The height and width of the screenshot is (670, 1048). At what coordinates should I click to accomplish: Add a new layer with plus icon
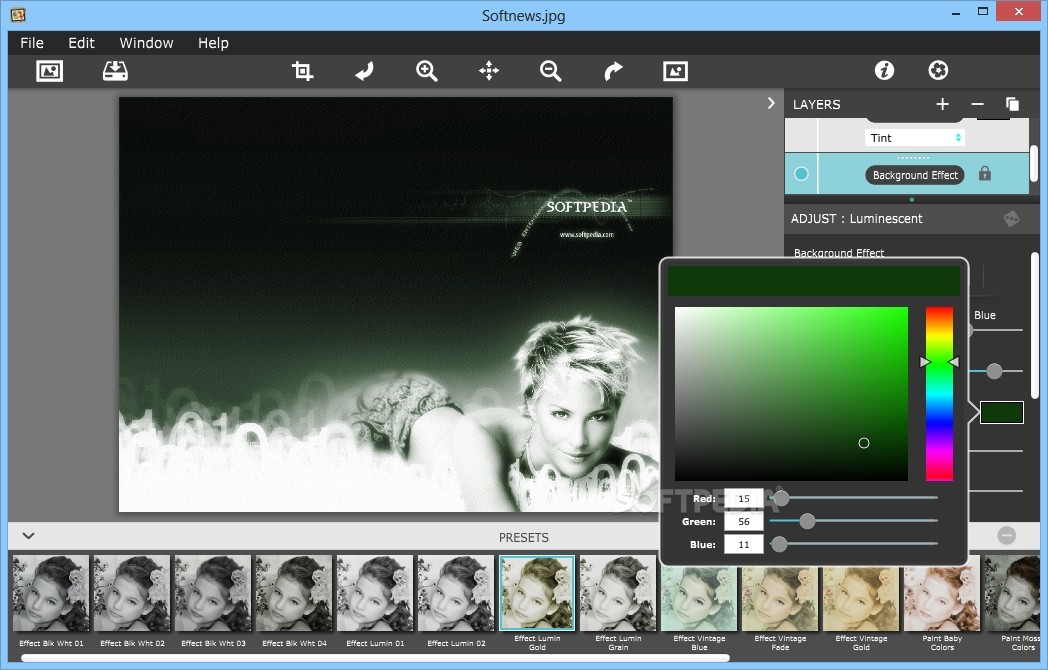coord(942,104)
